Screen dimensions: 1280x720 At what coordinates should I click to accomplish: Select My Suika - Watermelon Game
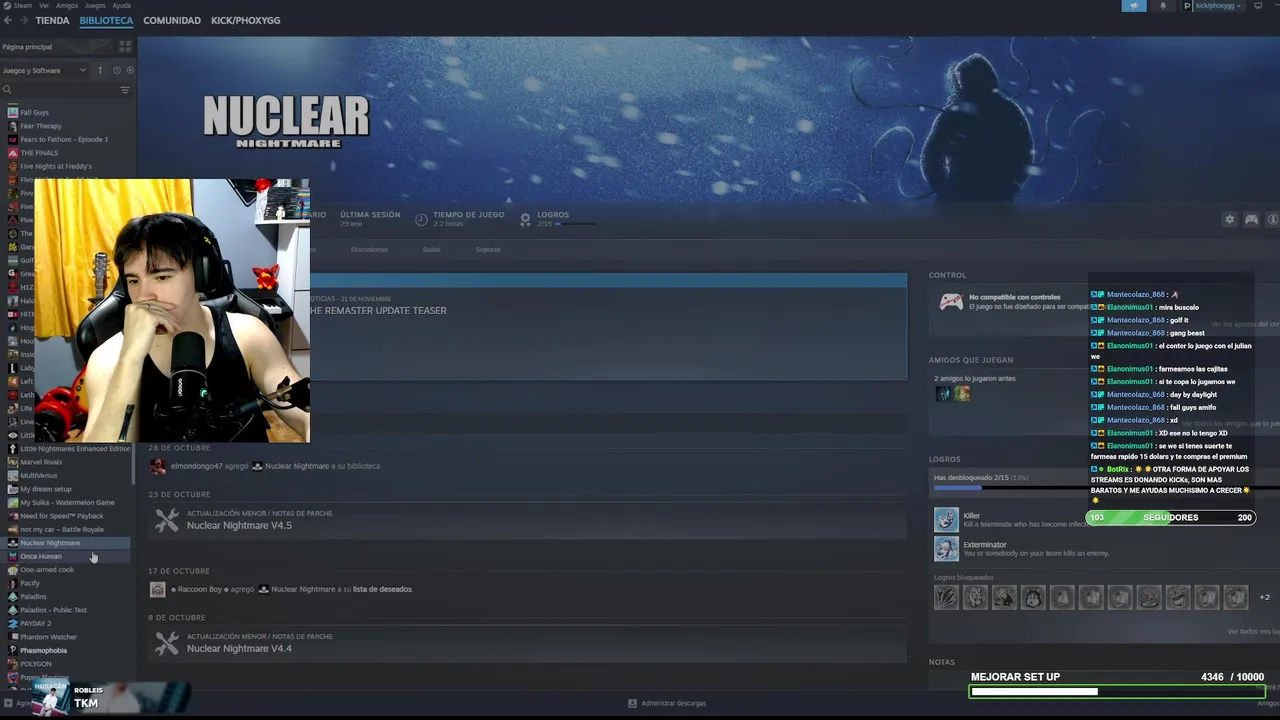68,502
